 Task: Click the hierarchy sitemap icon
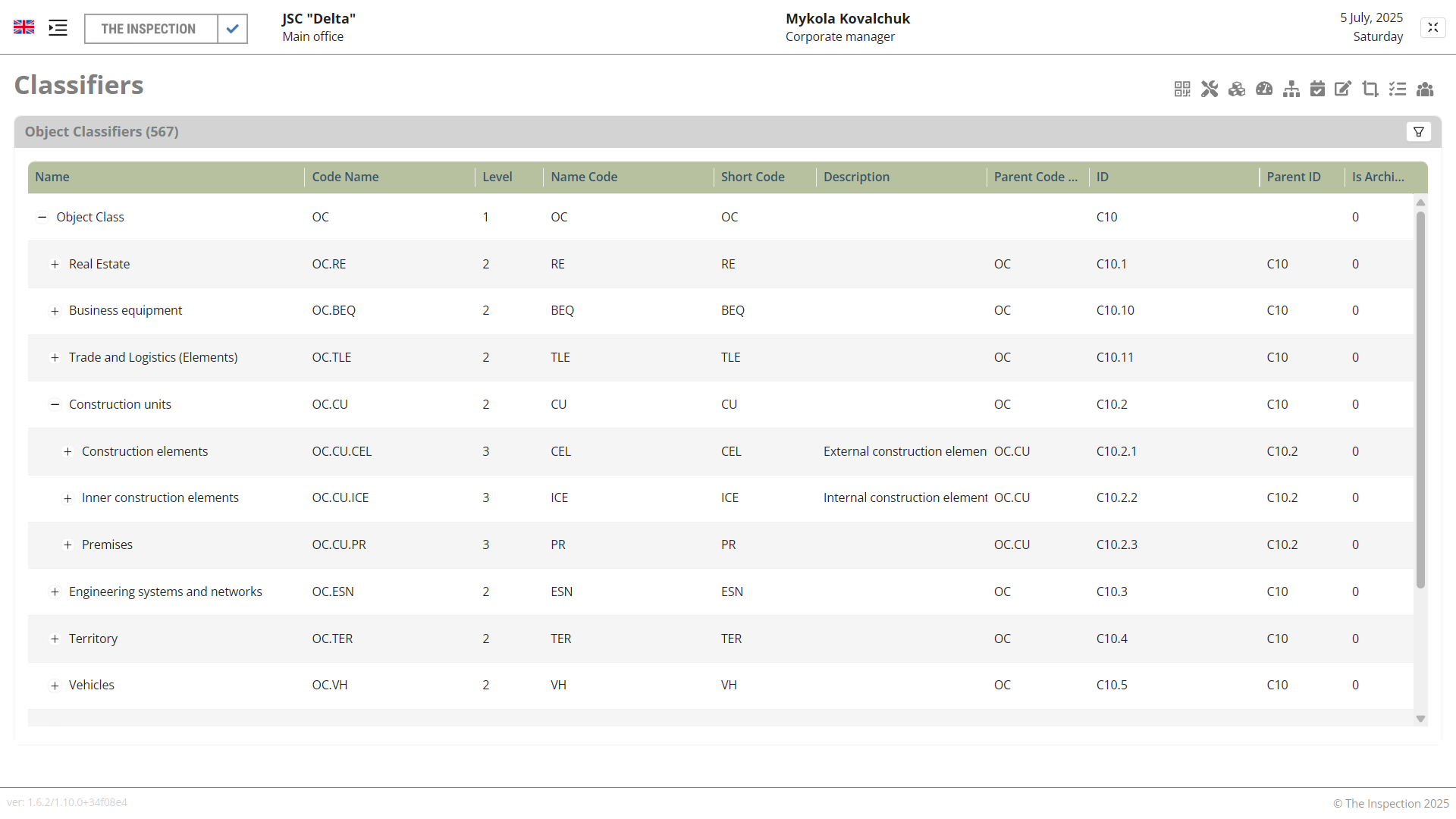1291,89
